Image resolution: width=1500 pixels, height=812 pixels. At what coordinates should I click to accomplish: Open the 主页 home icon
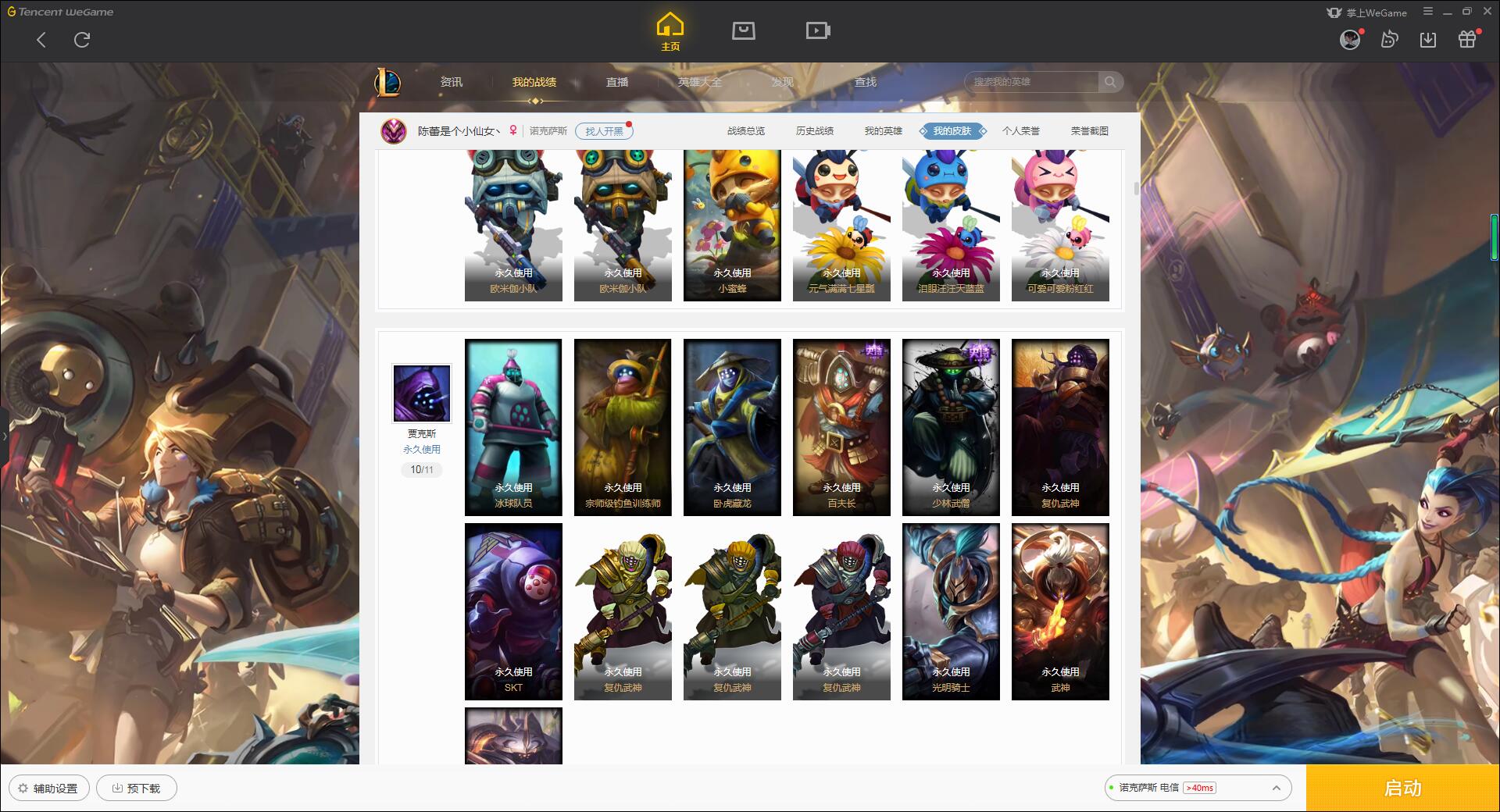pos(670,32)
